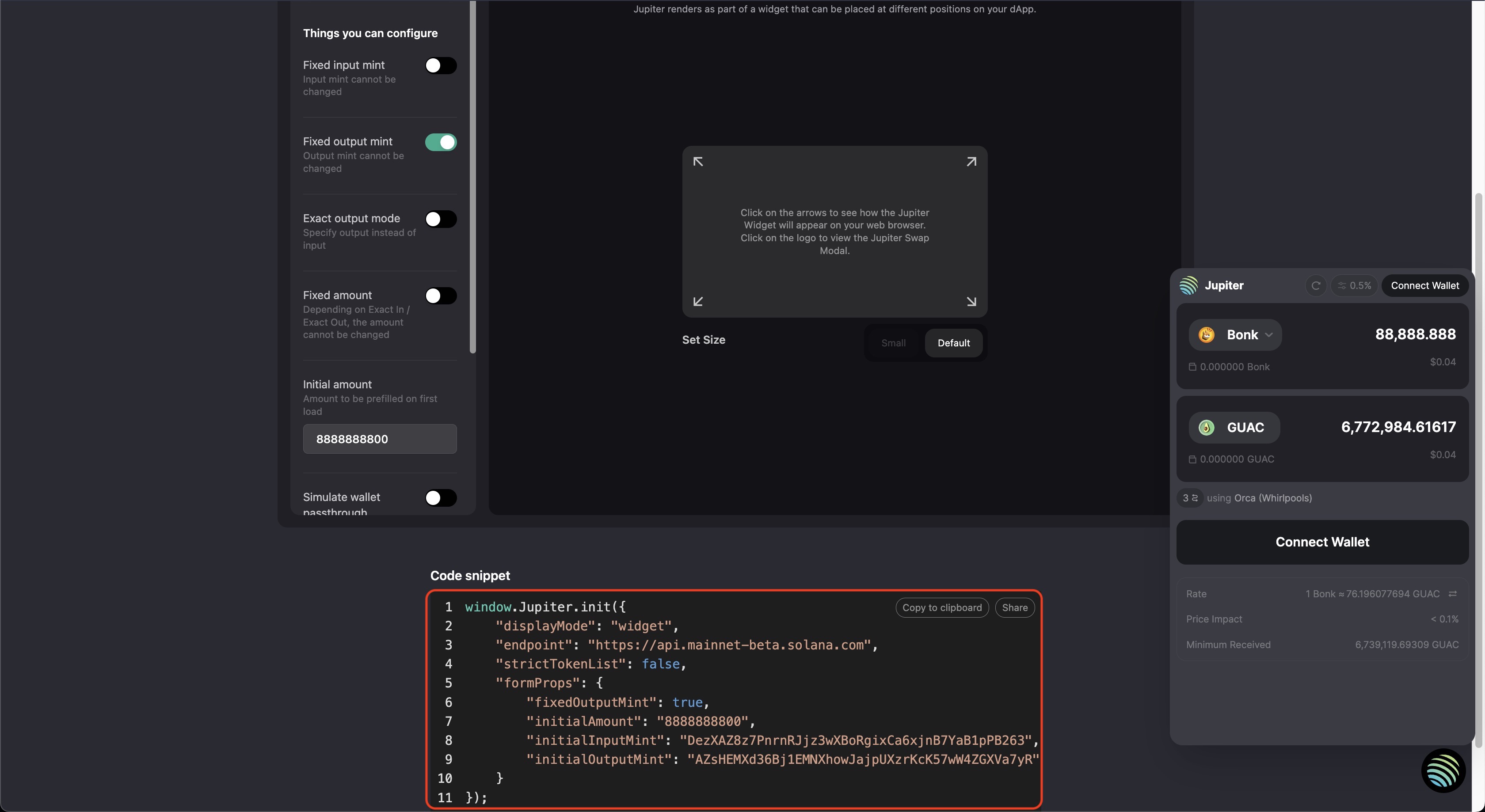
Task: Enable the Fixed amount switch
Action: tap(441, 296)
